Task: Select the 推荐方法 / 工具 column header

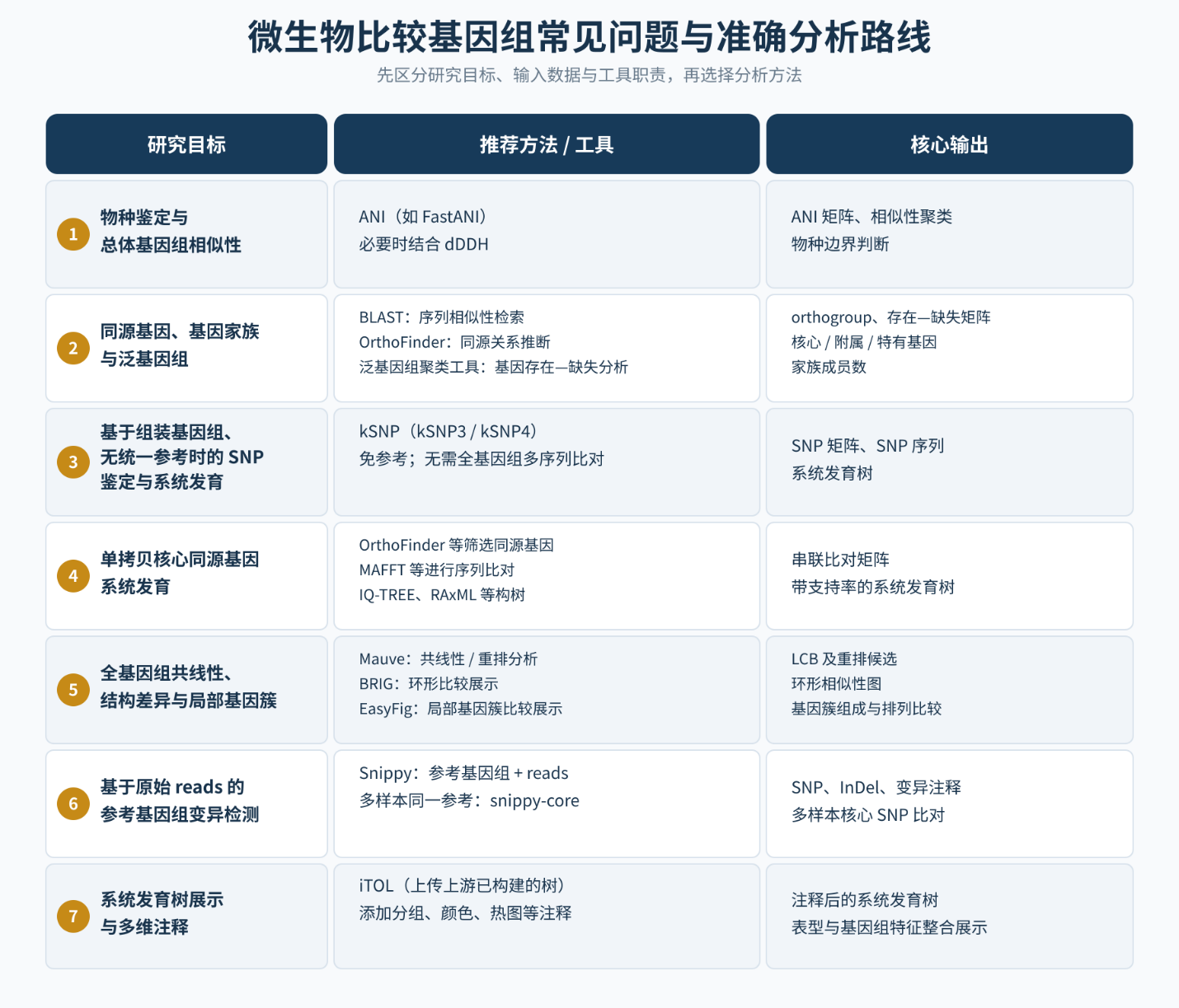Action: (x=547, y=144)
